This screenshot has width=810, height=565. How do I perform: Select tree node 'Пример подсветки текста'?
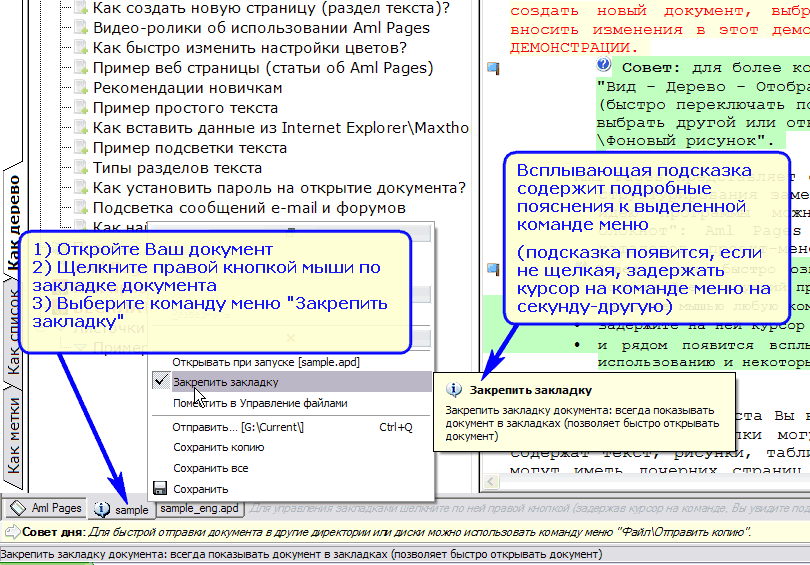coord(190,148)
